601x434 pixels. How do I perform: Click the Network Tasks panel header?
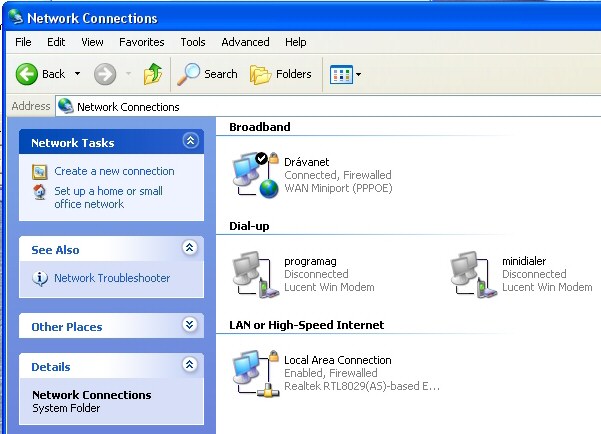point(111,142)
